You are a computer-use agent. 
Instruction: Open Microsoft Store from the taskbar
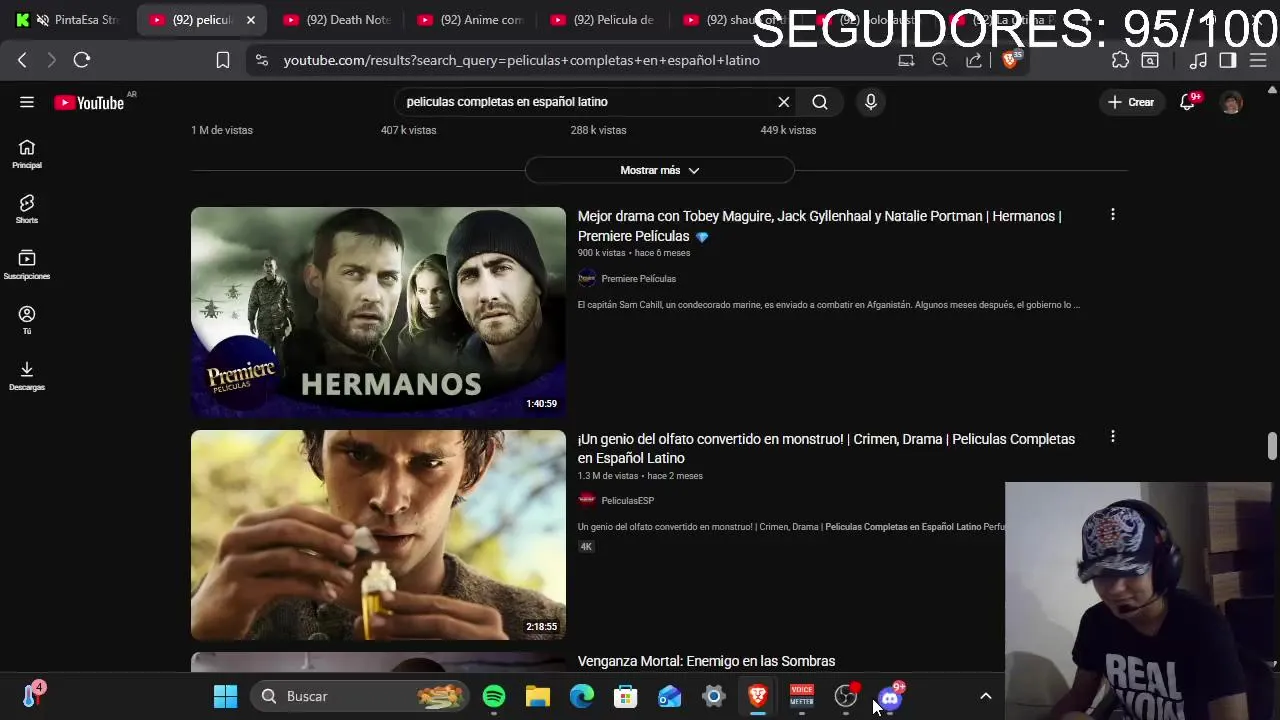point(626,696)
